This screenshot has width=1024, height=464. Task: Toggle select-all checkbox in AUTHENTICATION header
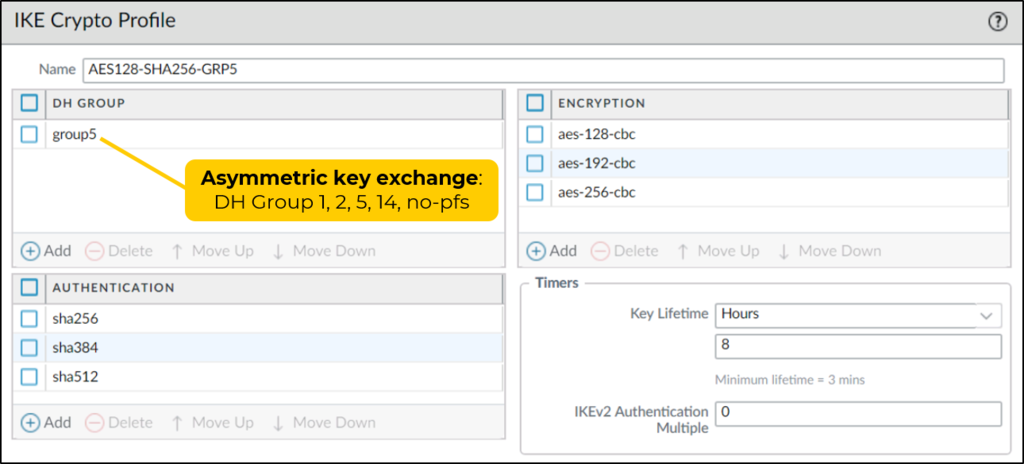pos(29,288)
